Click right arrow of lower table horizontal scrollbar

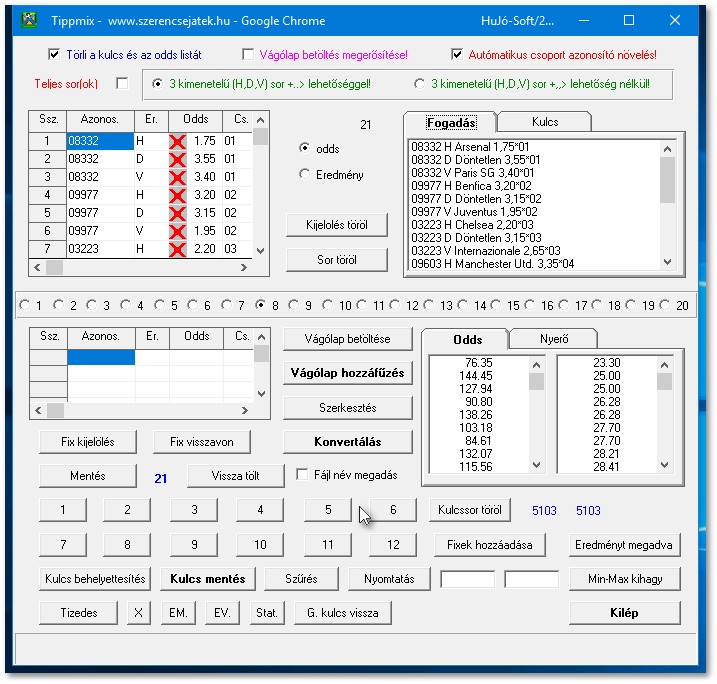[x=245, y=411]
